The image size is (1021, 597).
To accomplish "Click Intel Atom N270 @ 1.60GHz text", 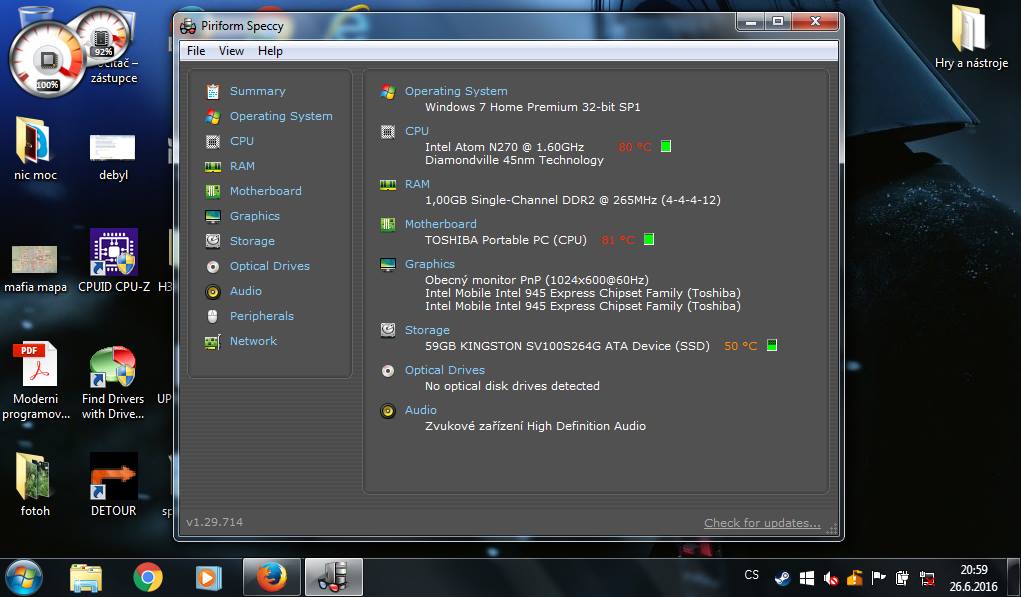I will point(505,147).
